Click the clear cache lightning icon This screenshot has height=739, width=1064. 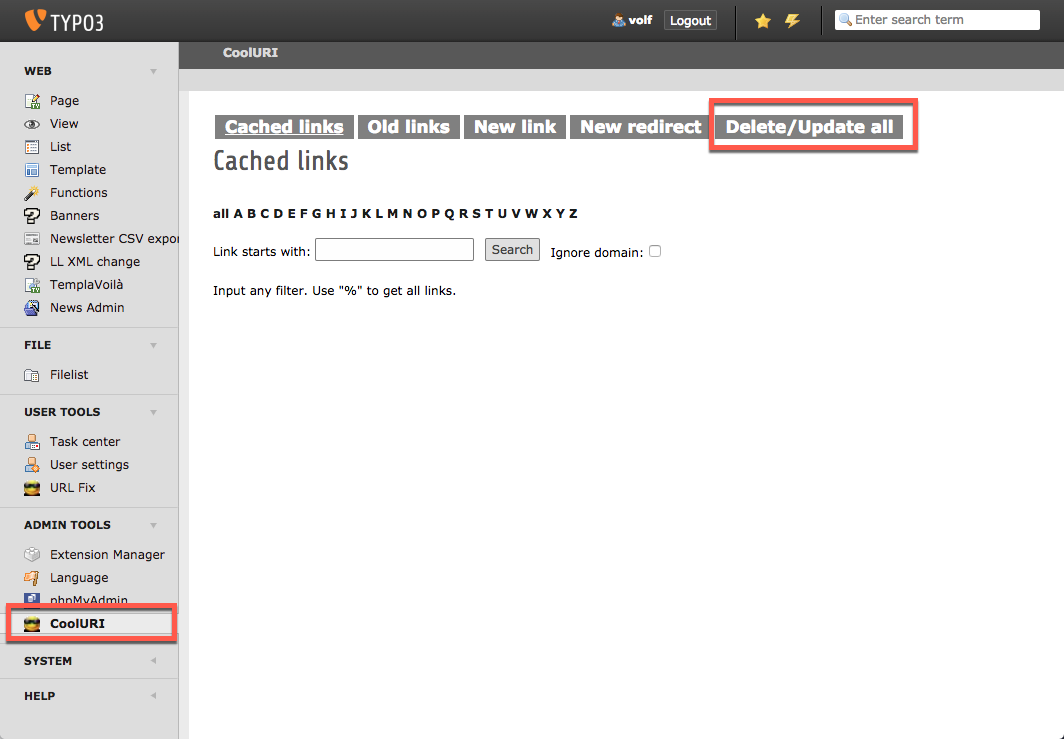coord(792,21)
